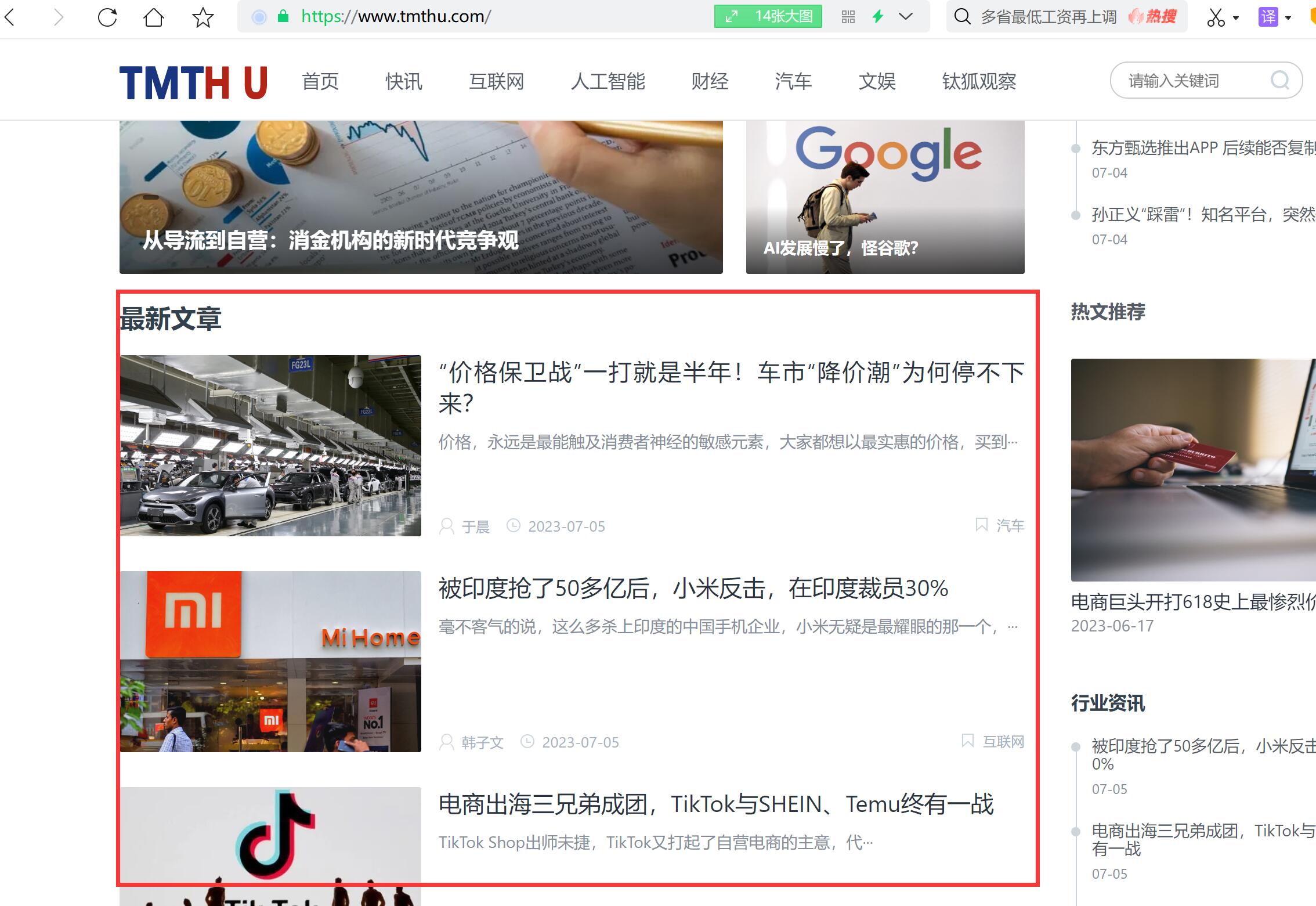Open the 从导流到自营 banner article
1316x906 pixels.
click(421, 197)
